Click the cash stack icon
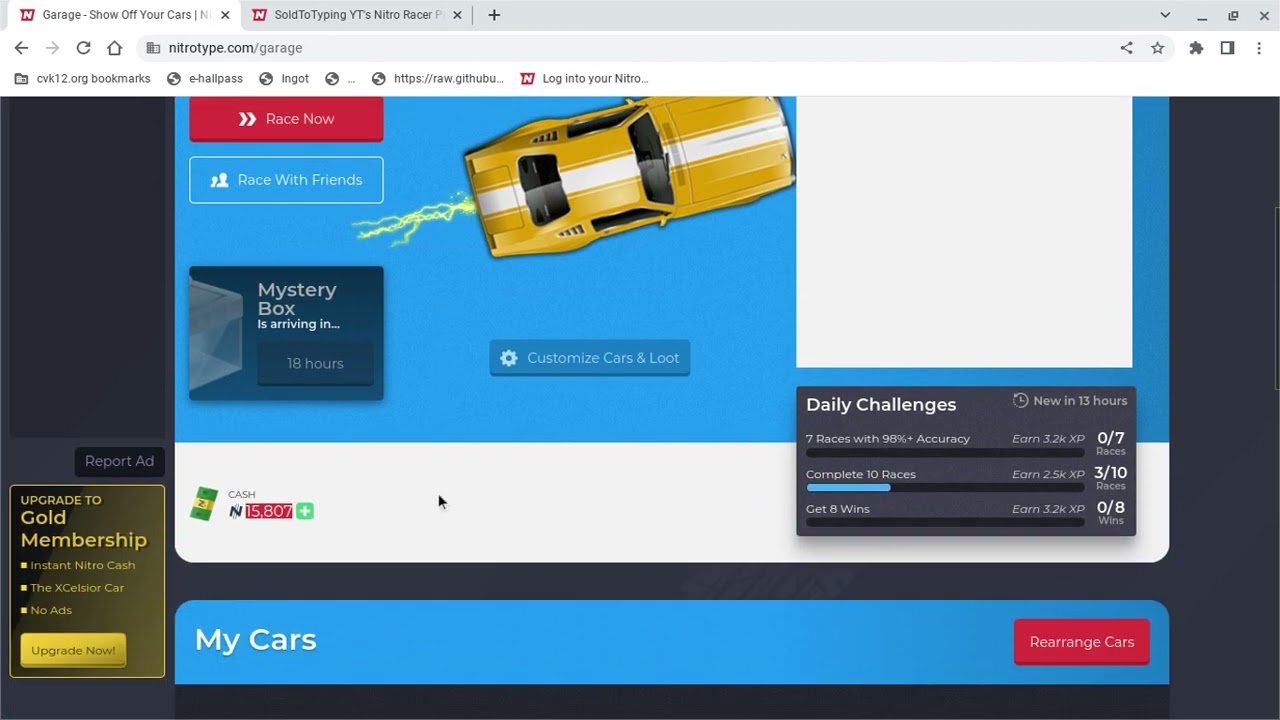This screenshot has height=720, width=1280. 204,504
